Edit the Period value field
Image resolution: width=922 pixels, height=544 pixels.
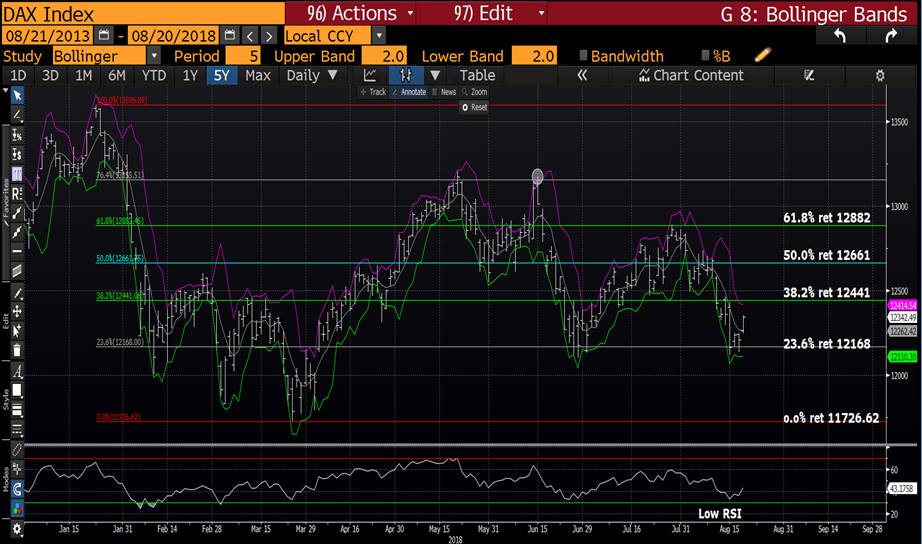pos(243,56)
